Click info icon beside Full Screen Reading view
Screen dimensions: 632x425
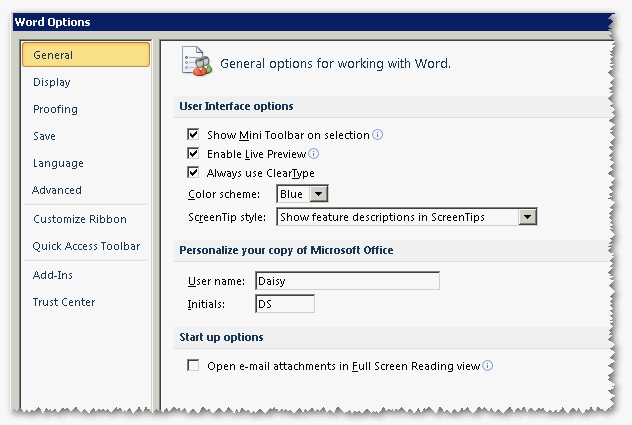pos(487,365)
